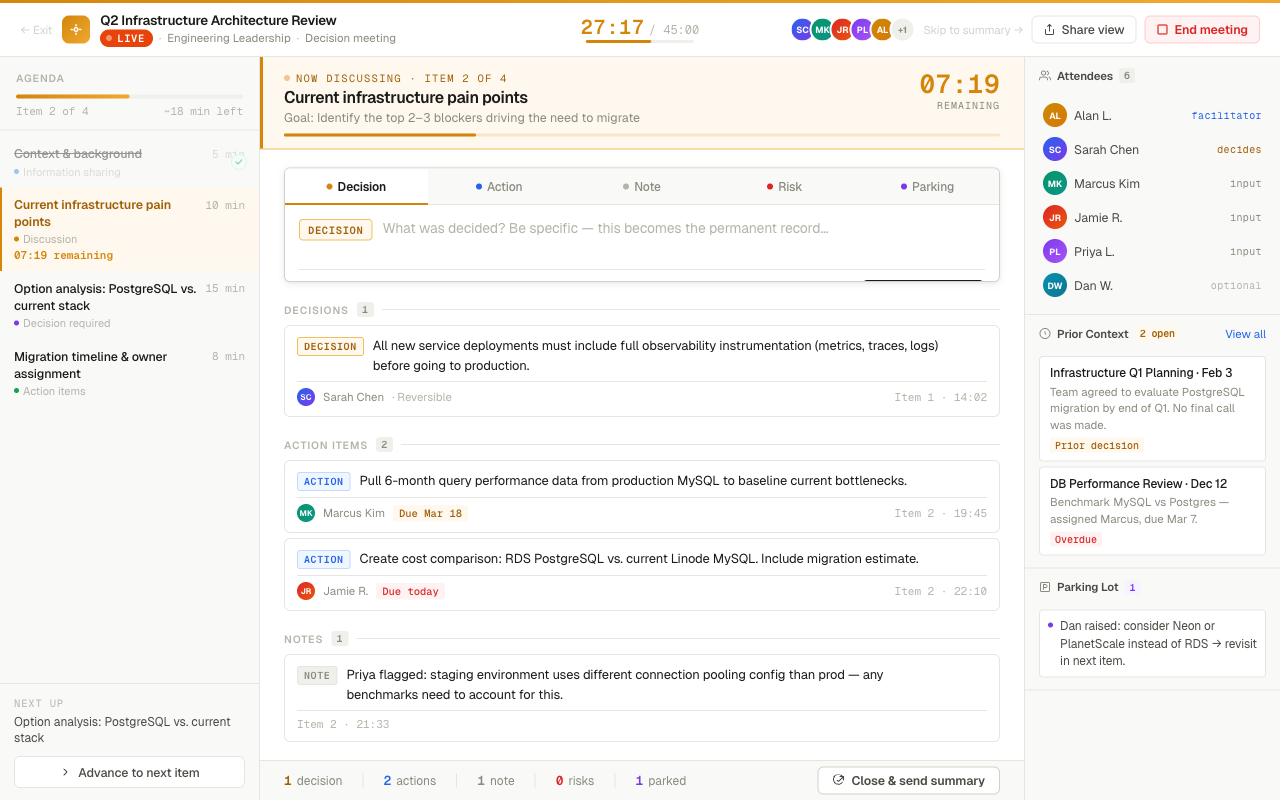The image size is (1280, 800).
Task: Click Jamie R.'s avatar on the cost comparison action
Action: [306, 591]
